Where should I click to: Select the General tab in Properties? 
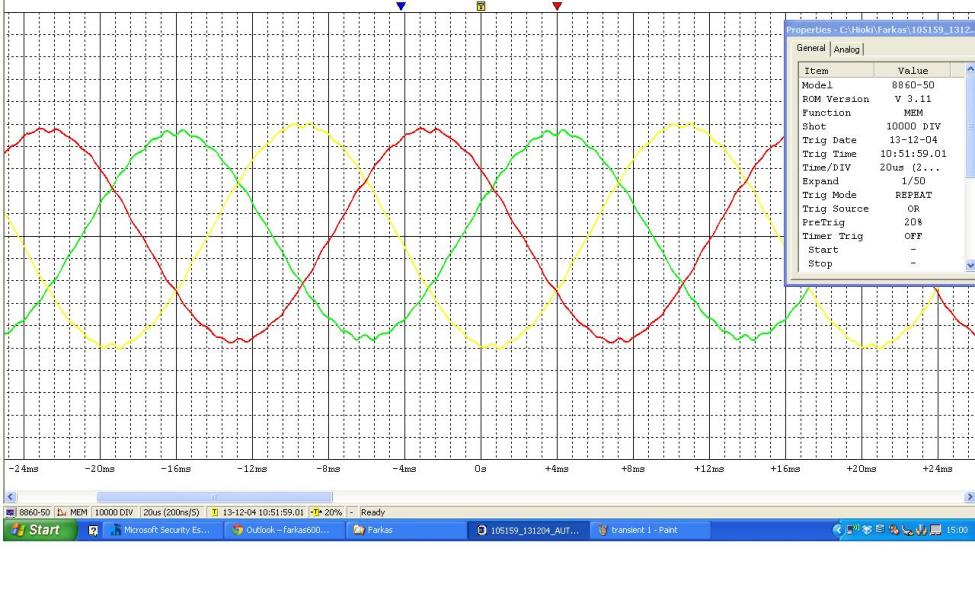tap(811, 48)
